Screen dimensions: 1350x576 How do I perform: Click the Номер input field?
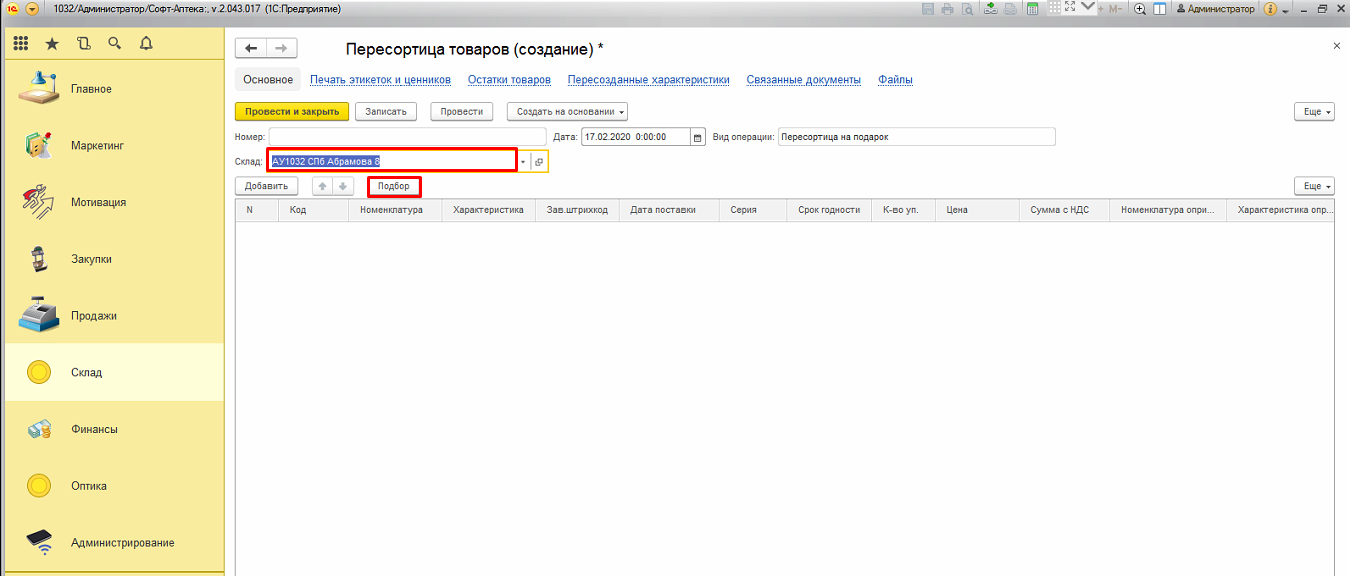407,137
